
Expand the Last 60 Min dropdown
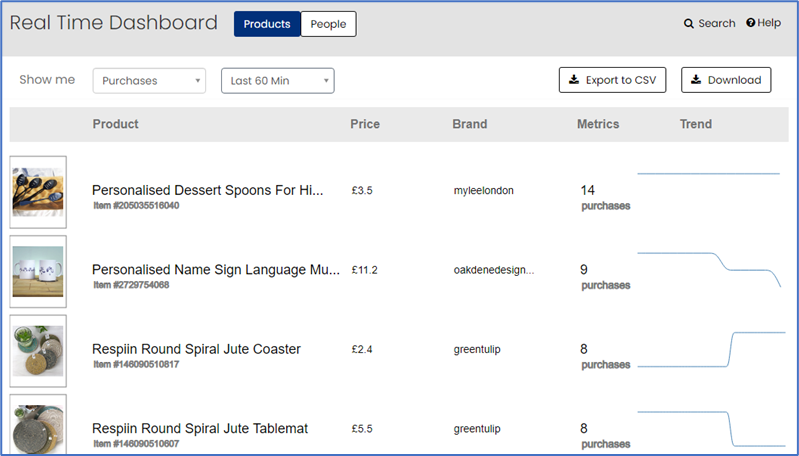click(x=278, y=81)
